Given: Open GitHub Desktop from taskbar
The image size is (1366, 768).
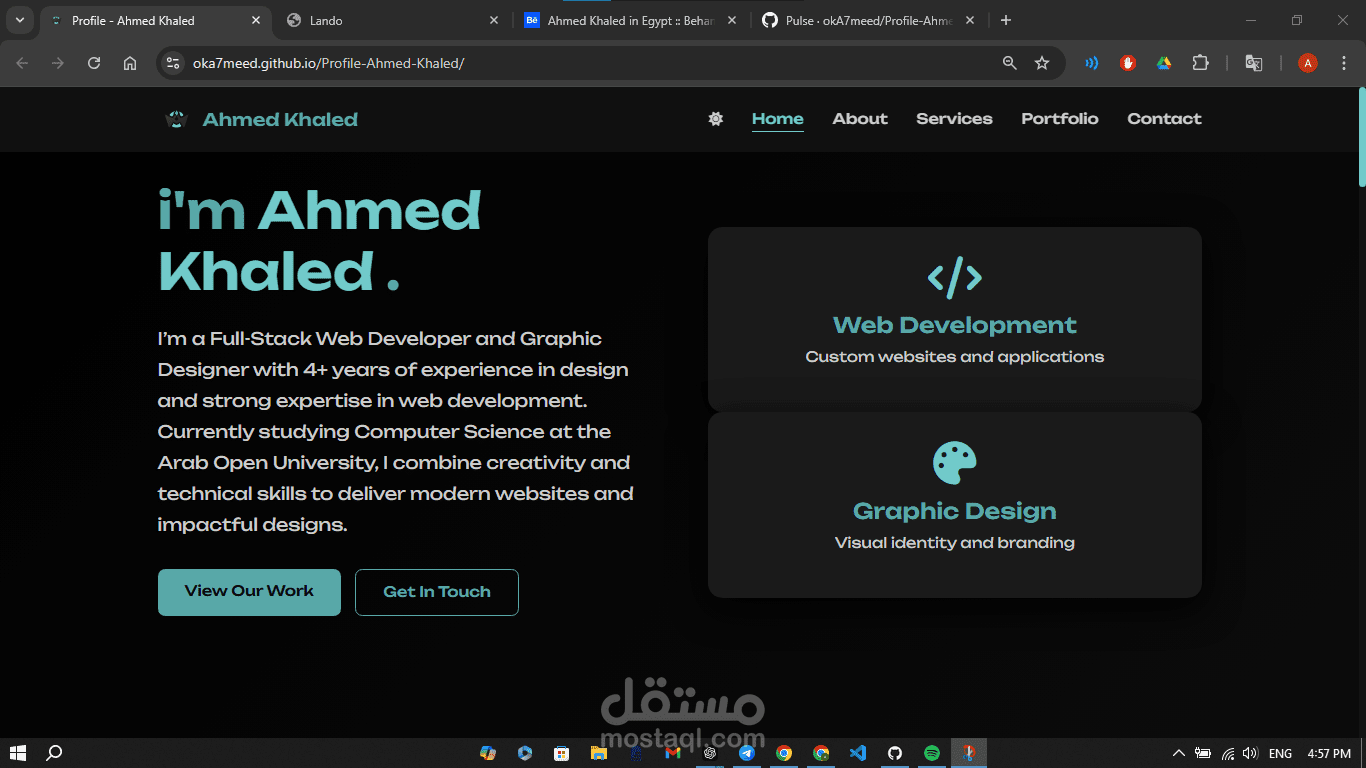Looking at the screenshot, I should click(895, 753).
